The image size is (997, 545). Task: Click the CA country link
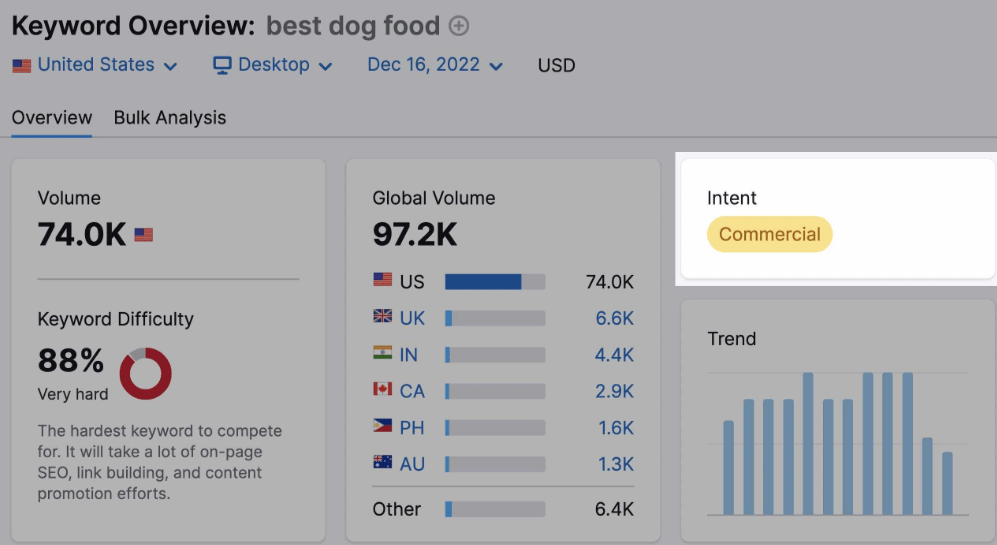pyautogui.click(x=412, y=391)
